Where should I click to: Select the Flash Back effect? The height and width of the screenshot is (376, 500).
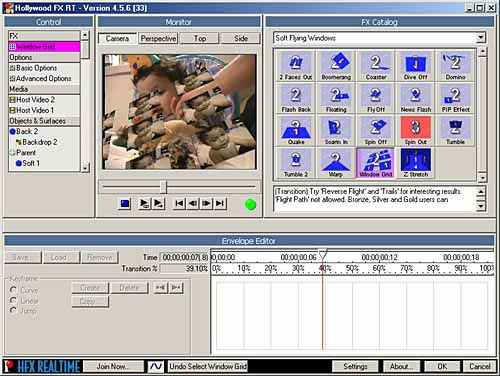coord(296,98)
